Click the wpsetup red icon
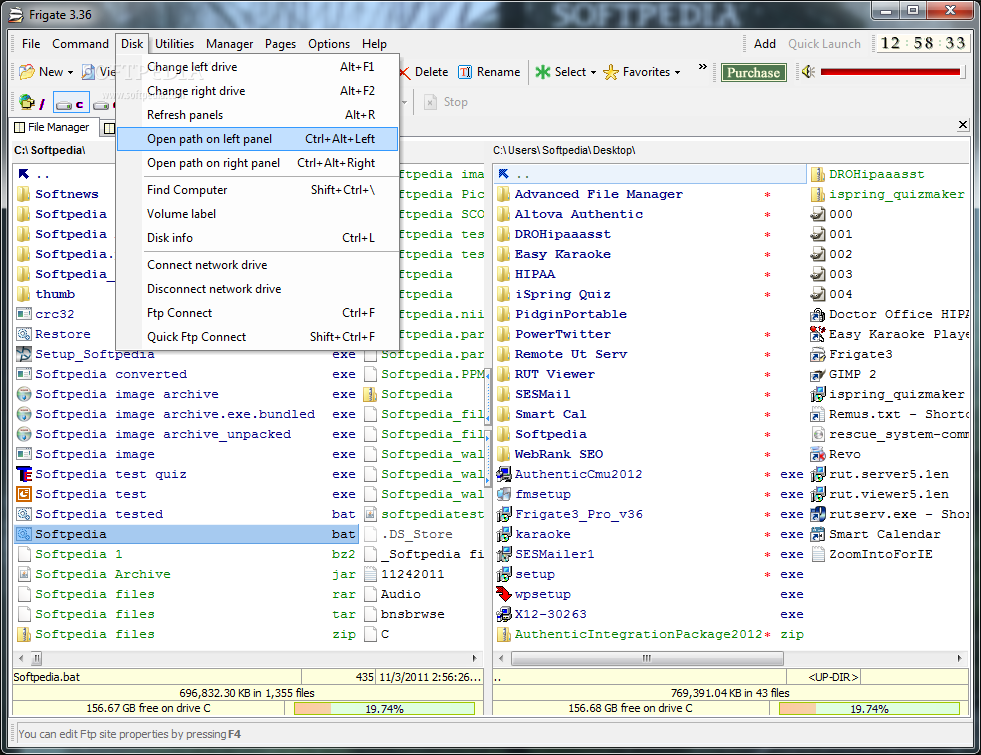 click(504, 594)
